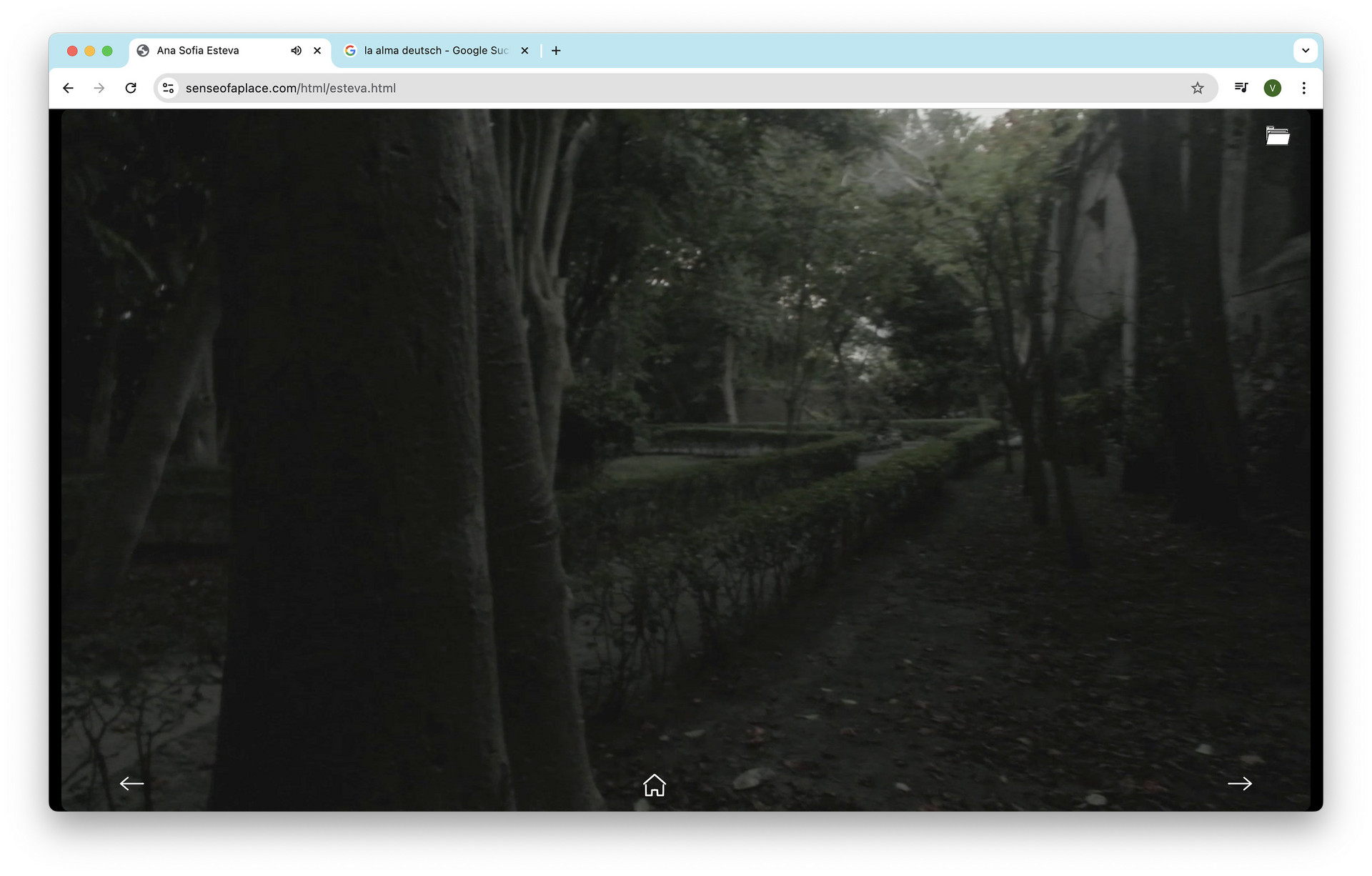Close the Ana Sofia Esteva tab
Screen dimensions: 1372x876
tap(317, 51)
